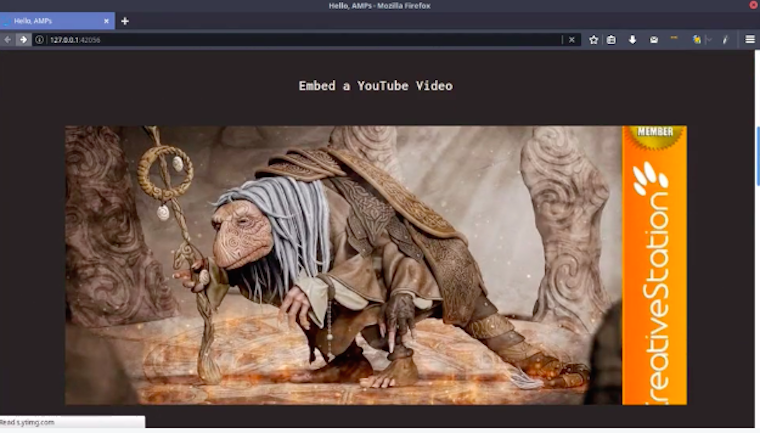
Task: Bookmark this page with the star icon
Action: point(593,40)
